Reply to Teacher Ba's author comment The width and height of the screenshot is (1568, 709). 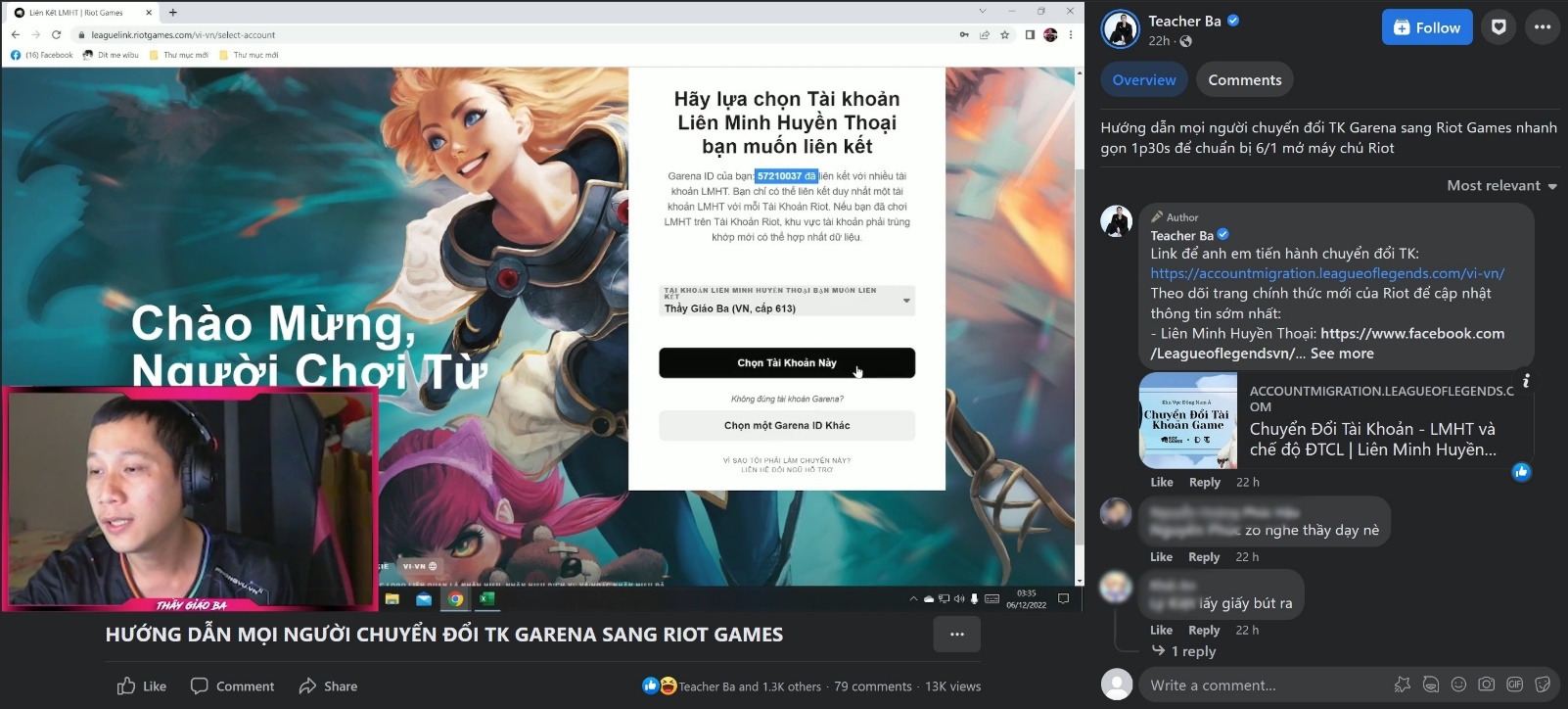pos(1205,482)
